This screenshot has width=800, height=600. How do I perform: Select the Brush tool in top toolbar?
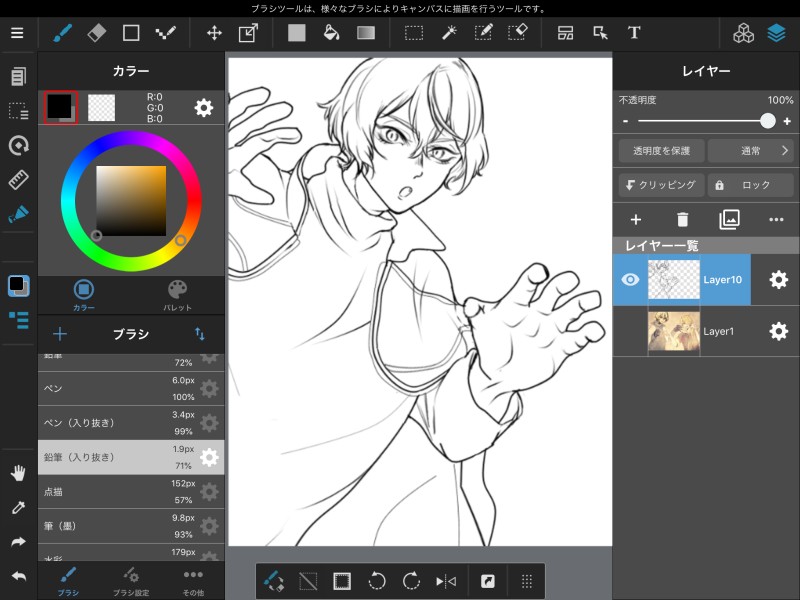click(x=63, y=33)
